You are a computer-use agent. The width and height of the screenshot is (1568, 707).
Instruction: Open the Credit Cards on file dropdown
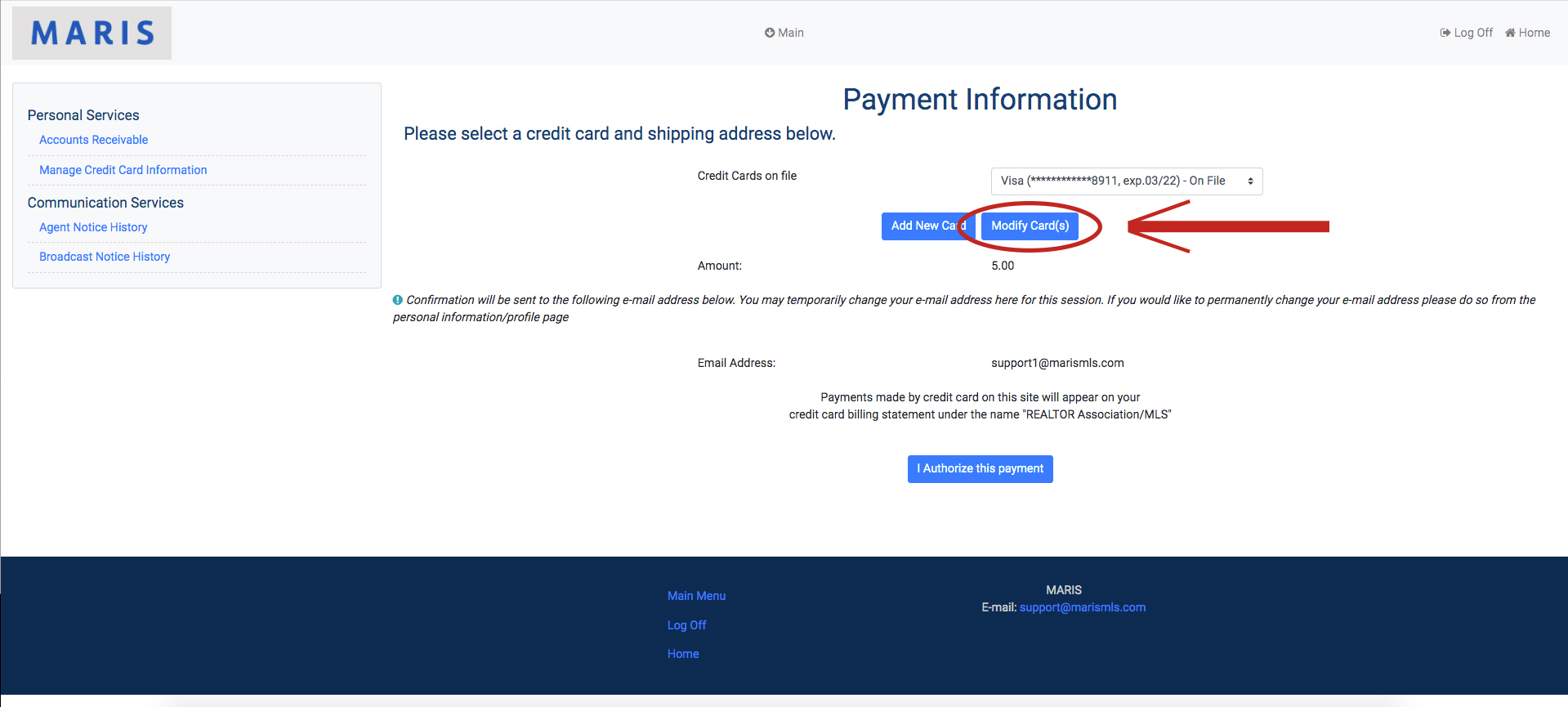pyautogui.click(x=1126, y=181)
